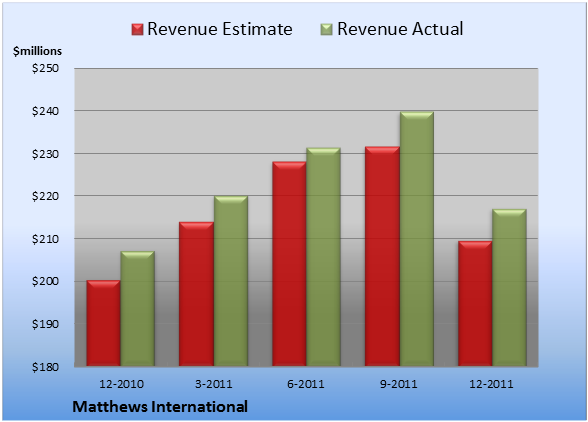Select the red estimate bar for 6-2011
The height and width of the screenshot is (422, 588).
point(289,264)
